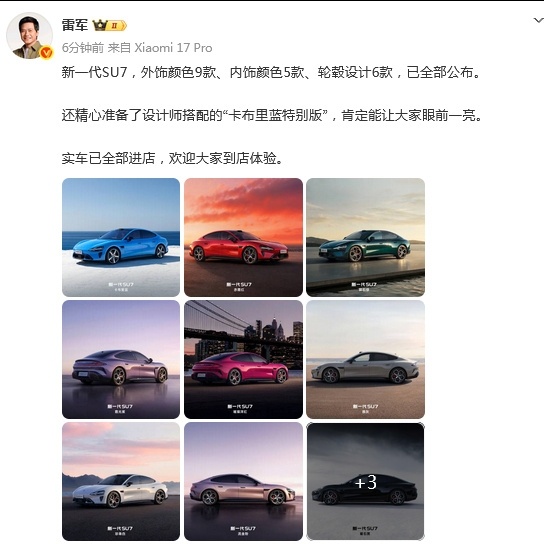Open the purple SU7 rear-view photo
The image size is (544, 544).
point(121,359)
